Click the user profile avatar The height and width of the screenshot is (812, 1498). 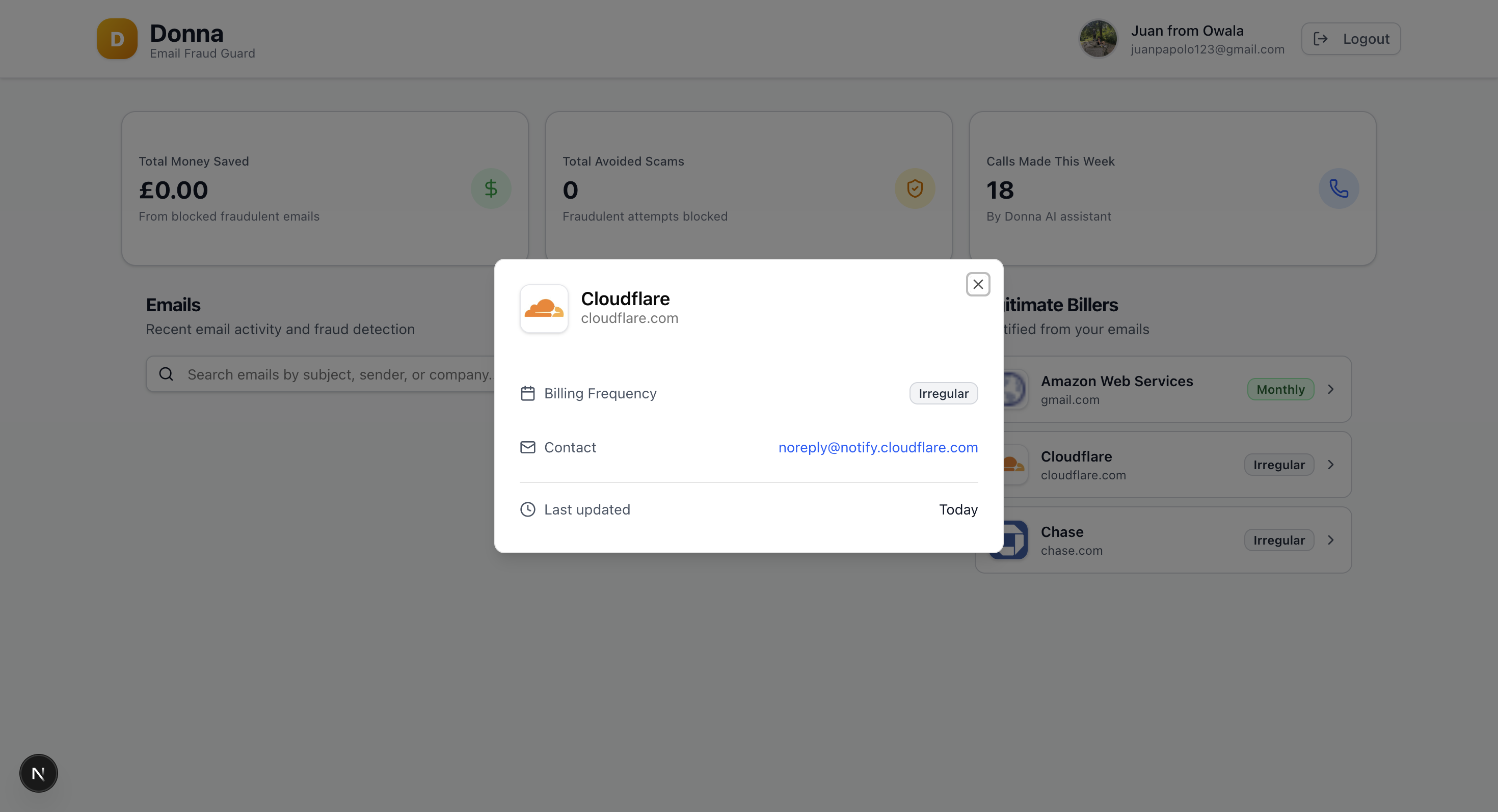click(1098, 39)
